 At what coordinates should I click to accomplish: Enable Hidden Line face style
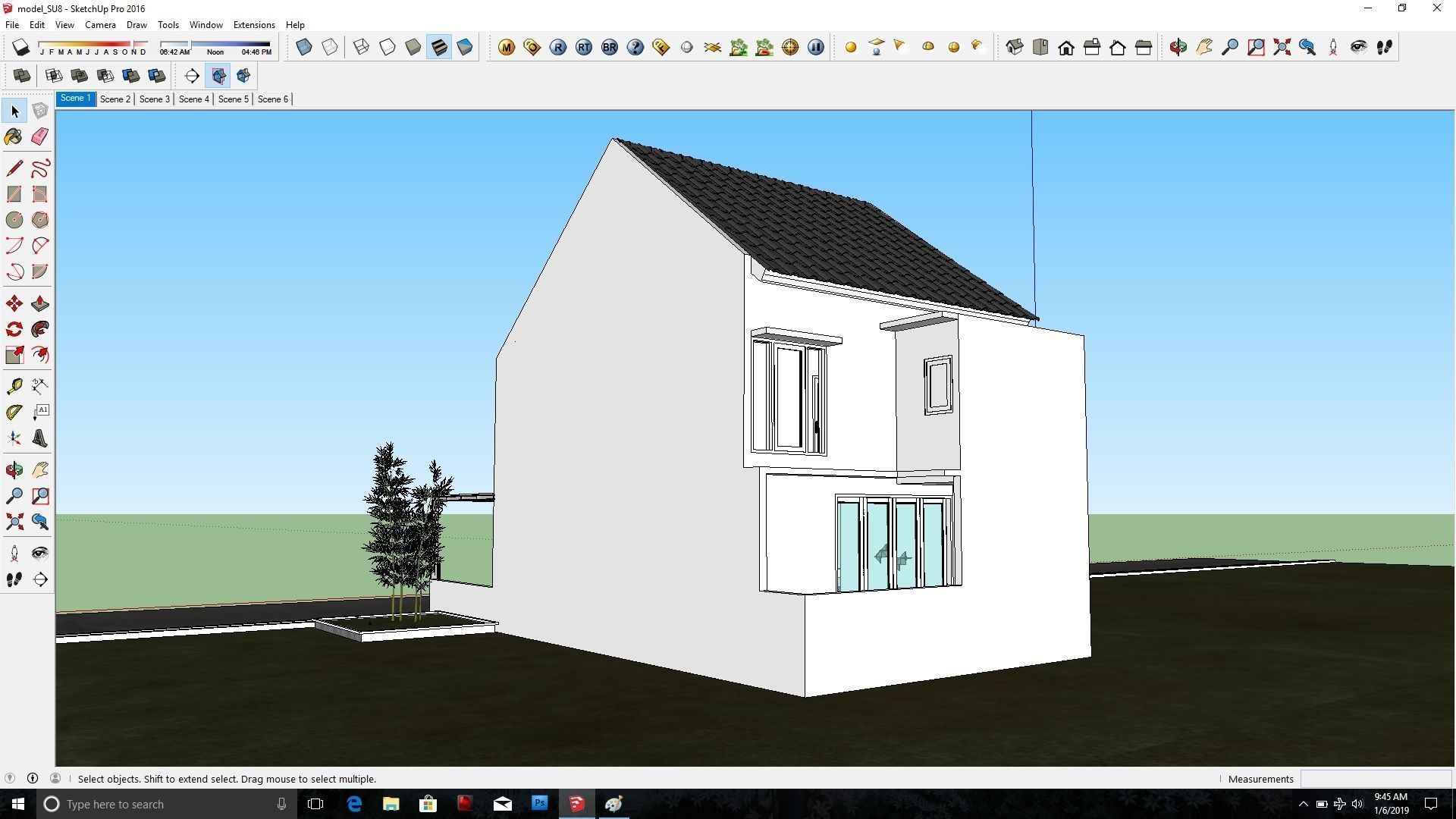pyautogui.click(x=388, y=47)
